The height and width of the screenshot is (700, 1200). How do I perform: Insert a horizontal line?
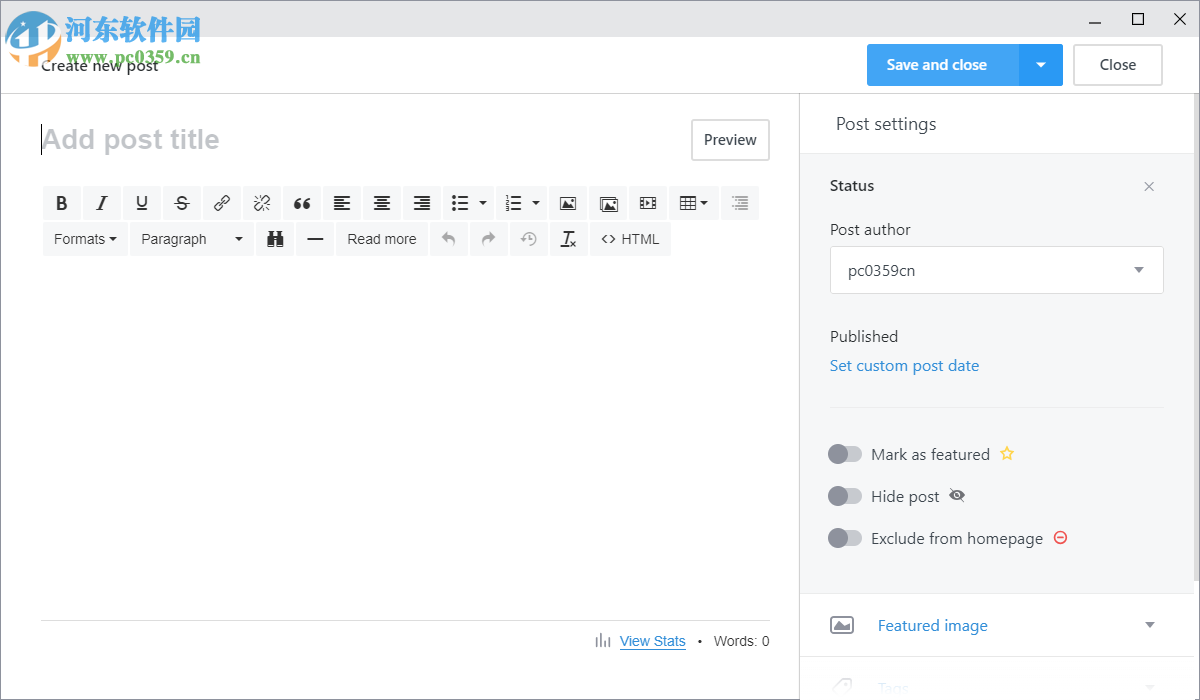[315, 239]
